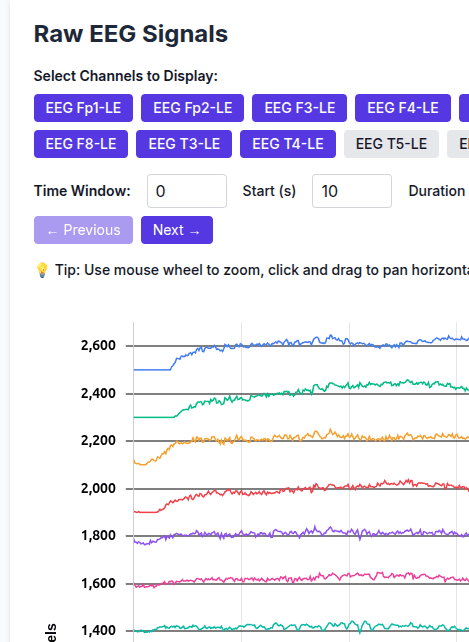Go to the Previous time window
Image resolution: width=469 pixels, height=642 pixels.
coord(83,230)
